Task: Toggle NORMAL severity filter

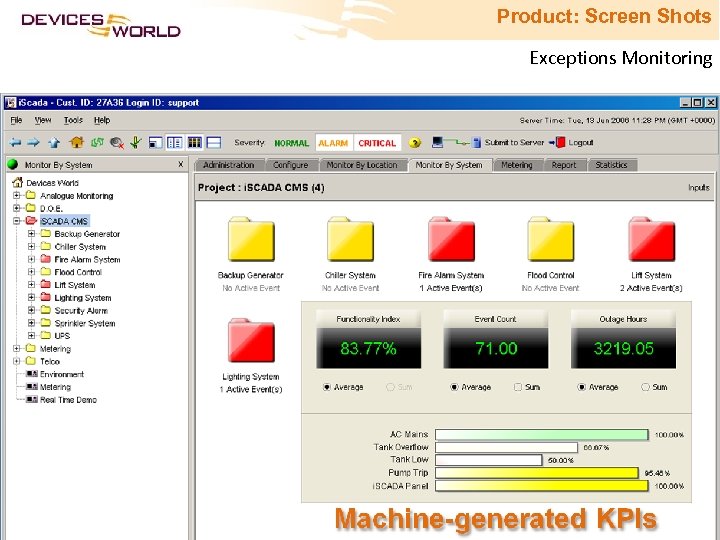Action: coord(292,143)
